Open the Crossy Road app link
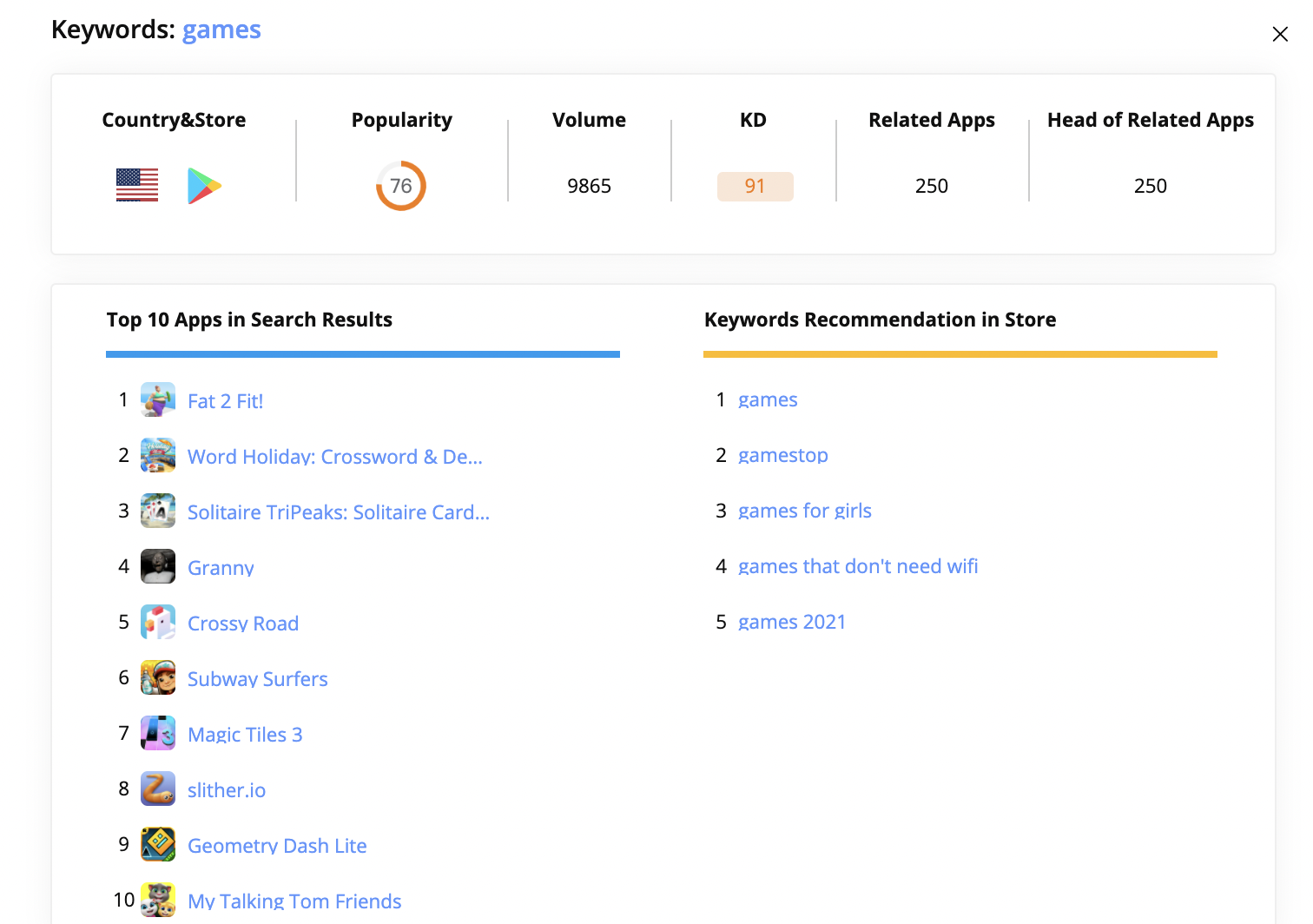 pyautogui.click(x=243, y=624)
